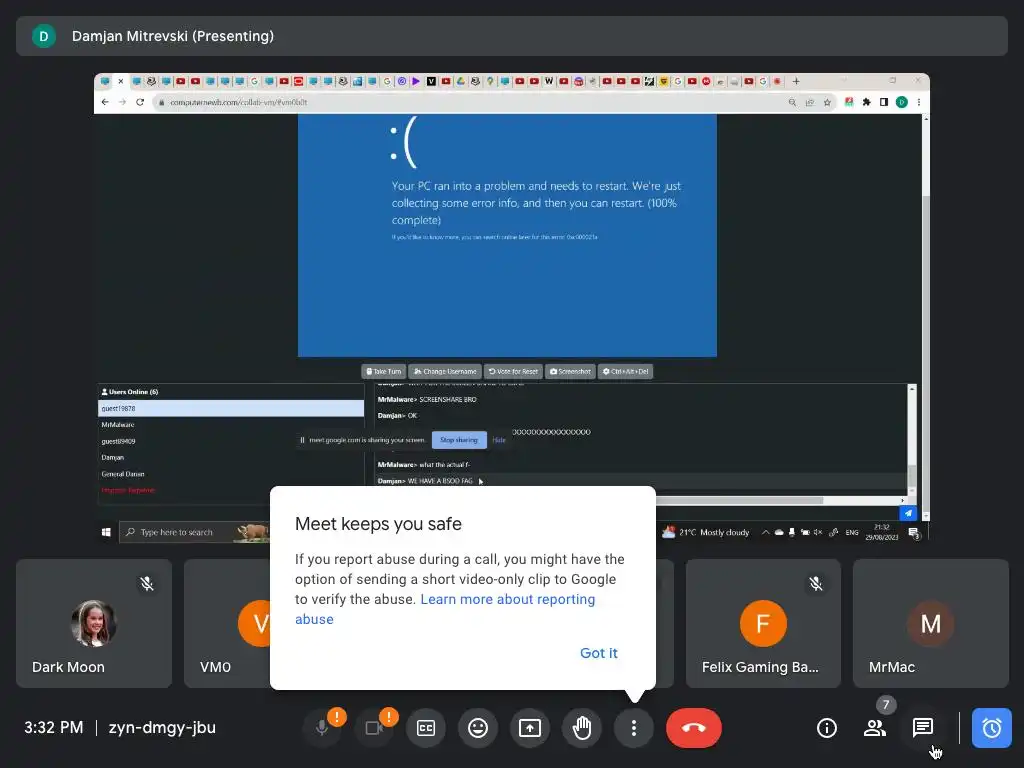Click bookmark star in shared browser
Viewport: 1024px width, 768px height.
(827, 102)
